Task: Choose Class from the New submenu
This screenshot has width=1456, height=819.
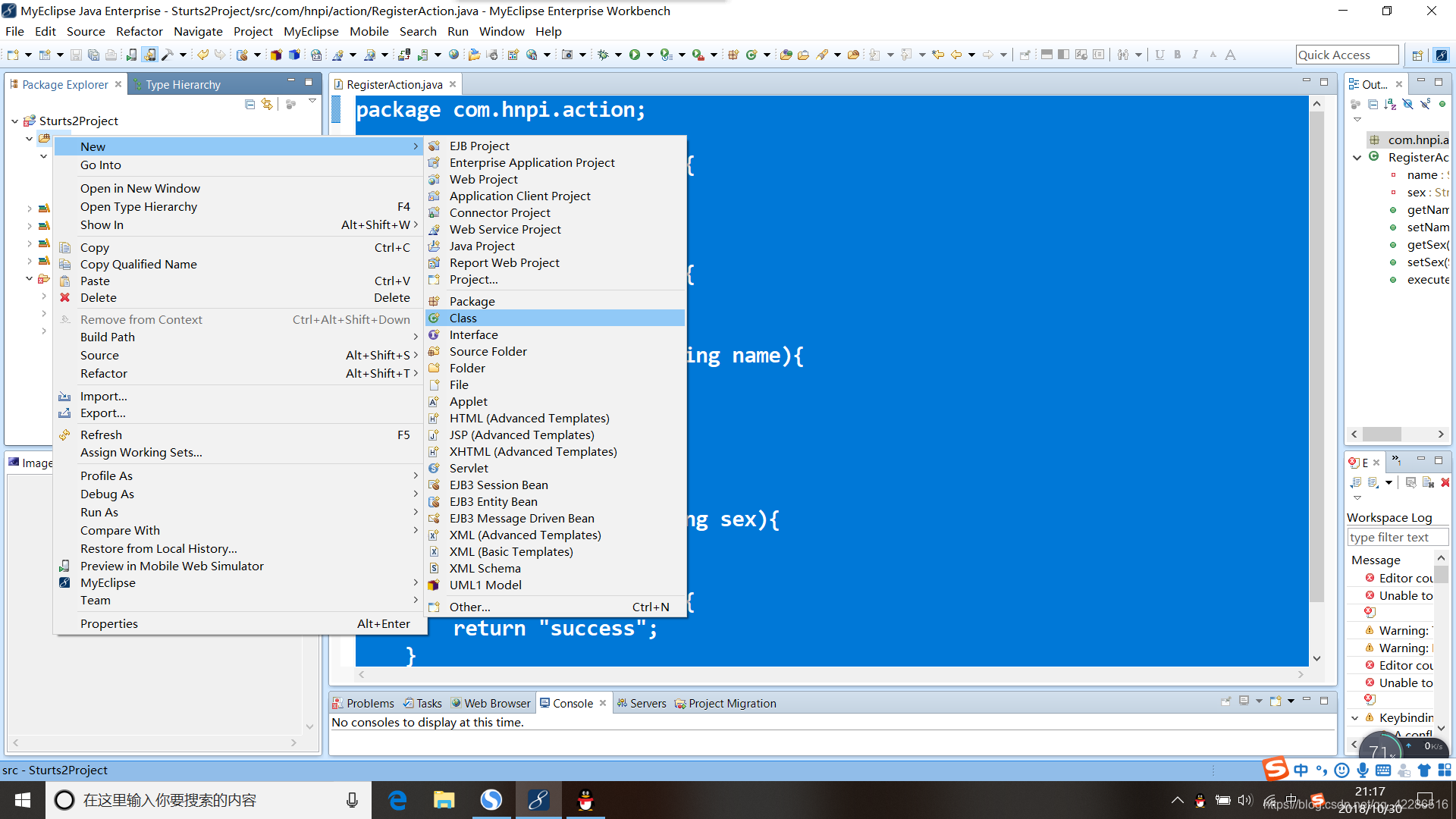Action: click(x=556, y=318)
